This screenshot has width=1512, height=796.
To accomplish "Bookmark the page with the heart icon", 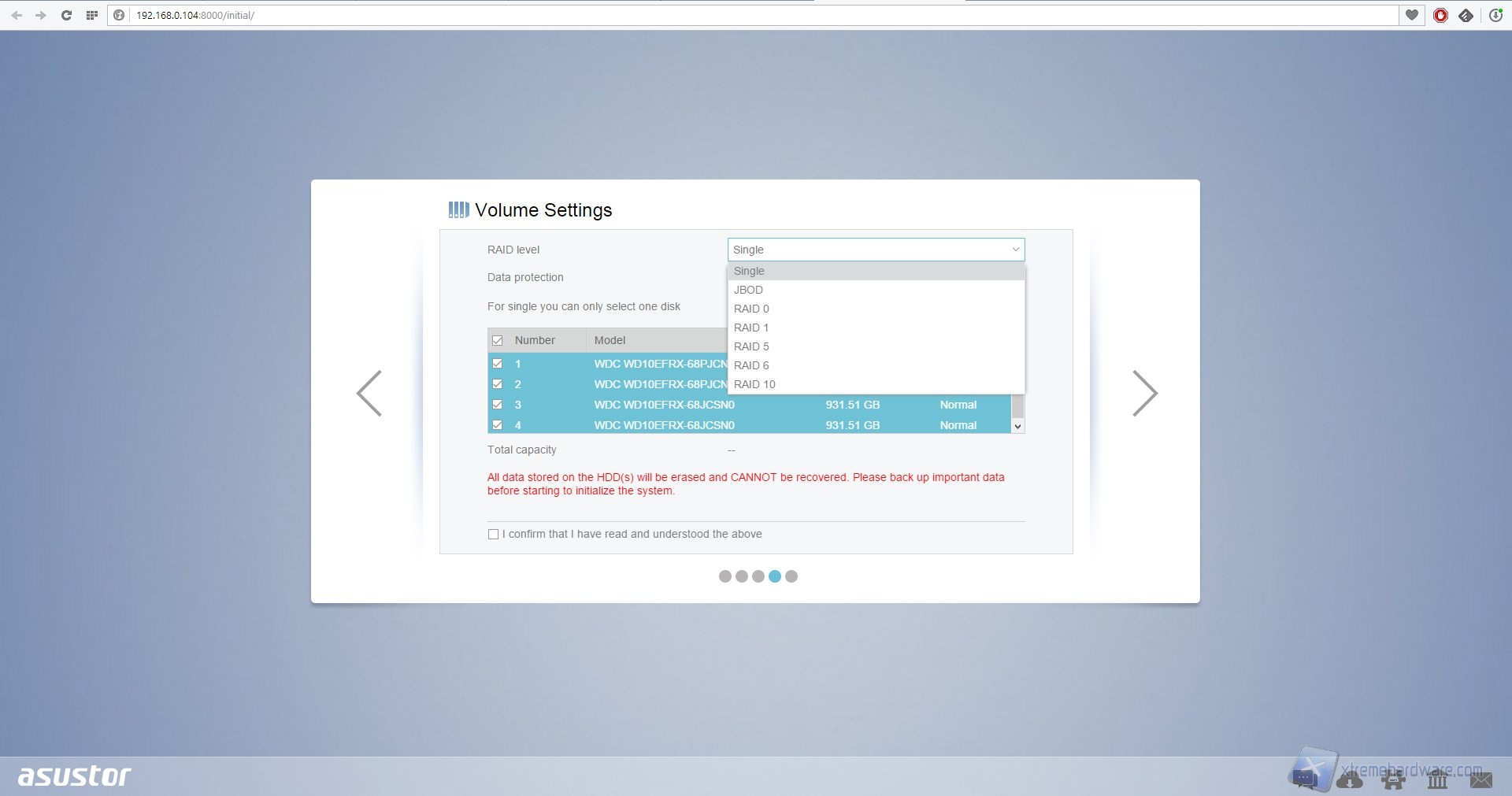I will click(1412, 15).
